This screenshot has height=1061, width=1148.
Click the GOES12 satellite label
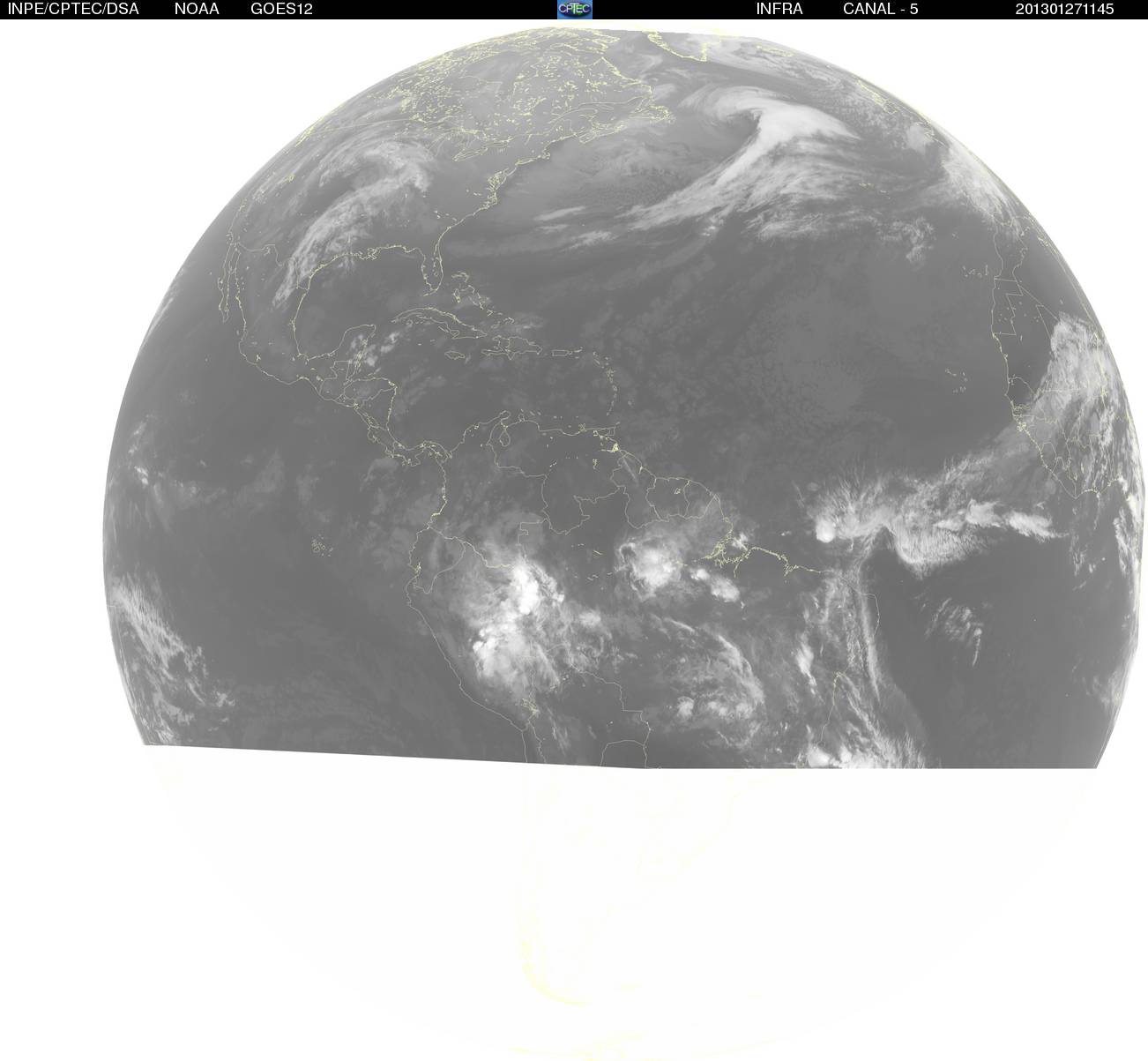(281, 9)
